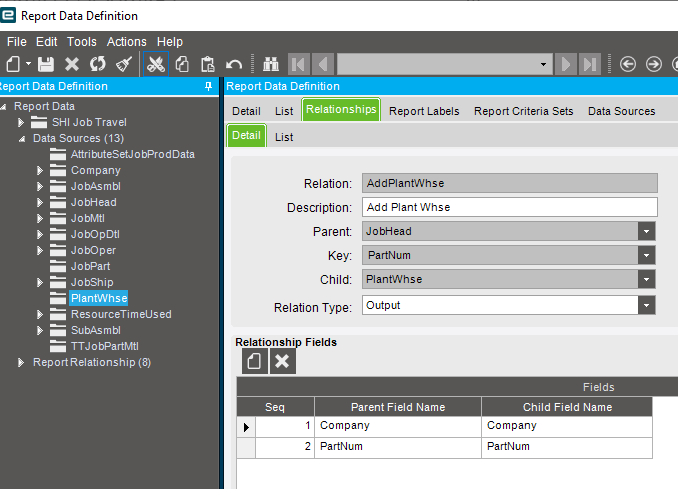Expand the ResourceTimeUsed tree node
The width and height of the screenshot is (678, 489).
point(40,314)
